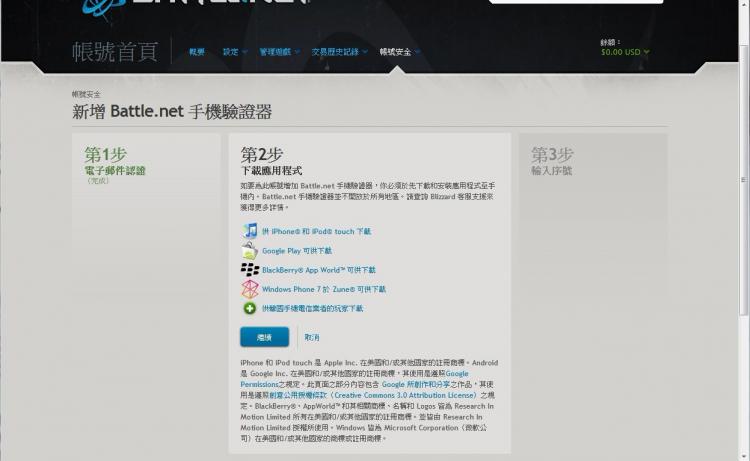Click the BlackBerry logo icon
750x461 pixels.
point(250,270)
